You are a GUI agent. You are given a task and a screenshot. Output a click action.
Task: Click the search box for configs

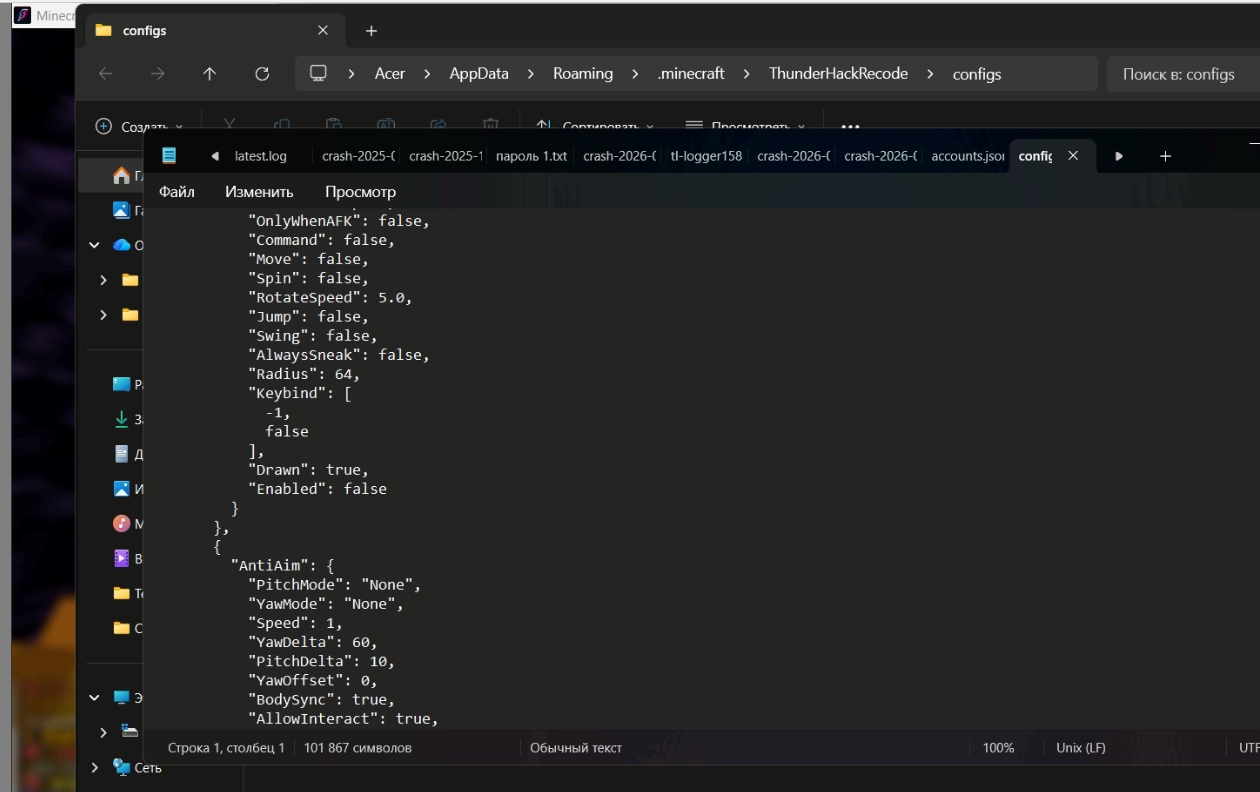(x=1182, y=74)
